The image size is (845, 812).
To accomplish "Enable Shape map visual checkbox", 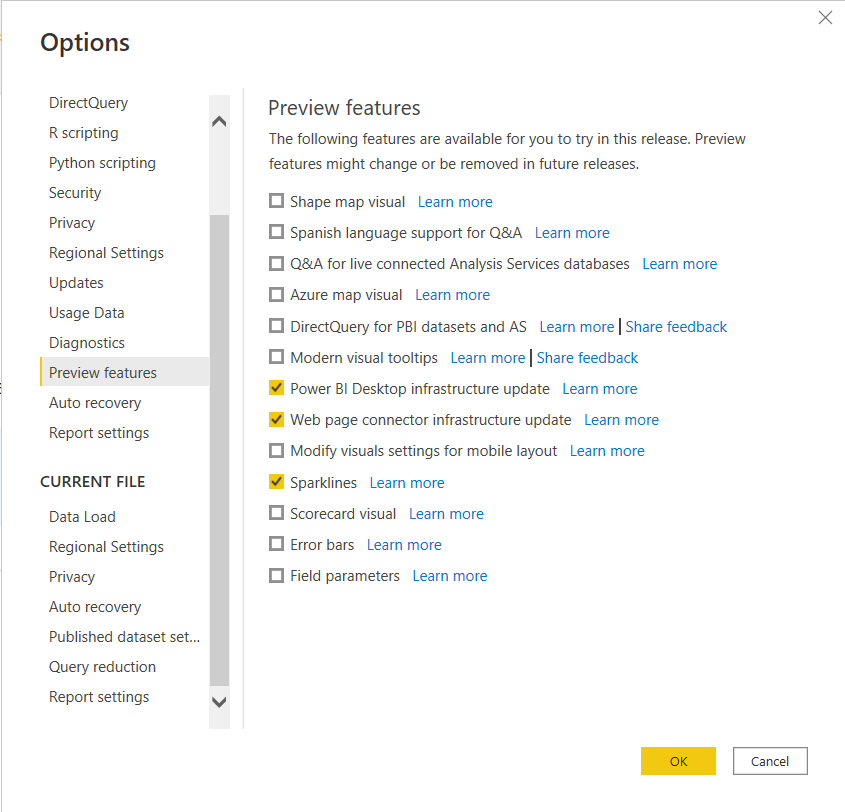I will (x=276, y=201).
